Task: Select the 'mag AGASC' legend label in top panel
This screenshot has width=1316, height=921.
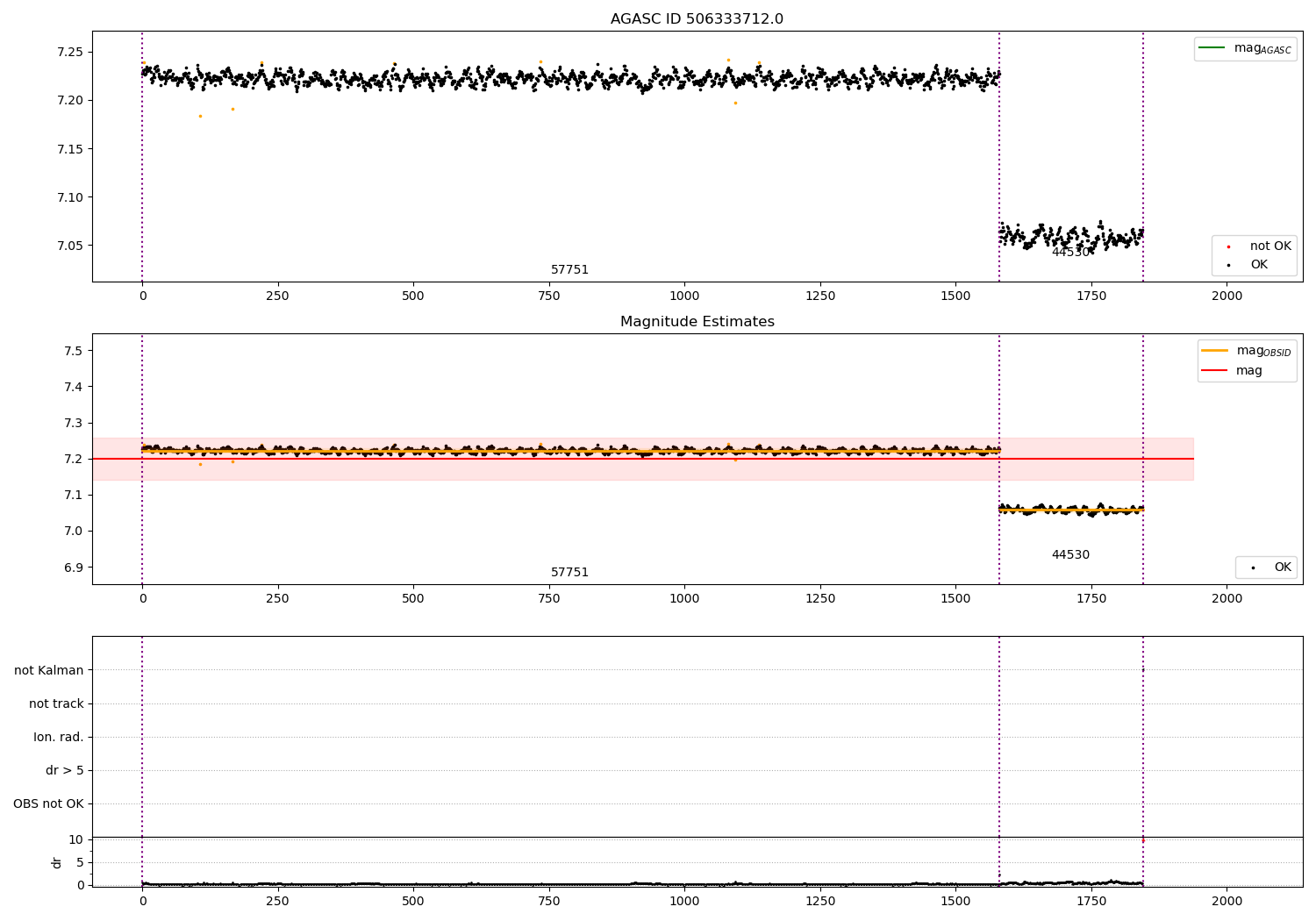Action: point(1262,48)
